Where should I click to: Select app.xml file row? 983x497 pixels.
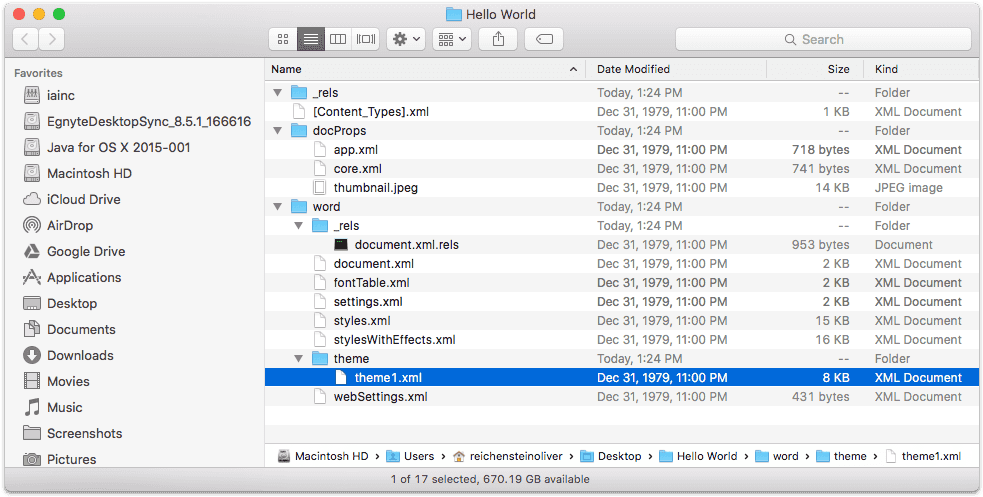(622, 150)
